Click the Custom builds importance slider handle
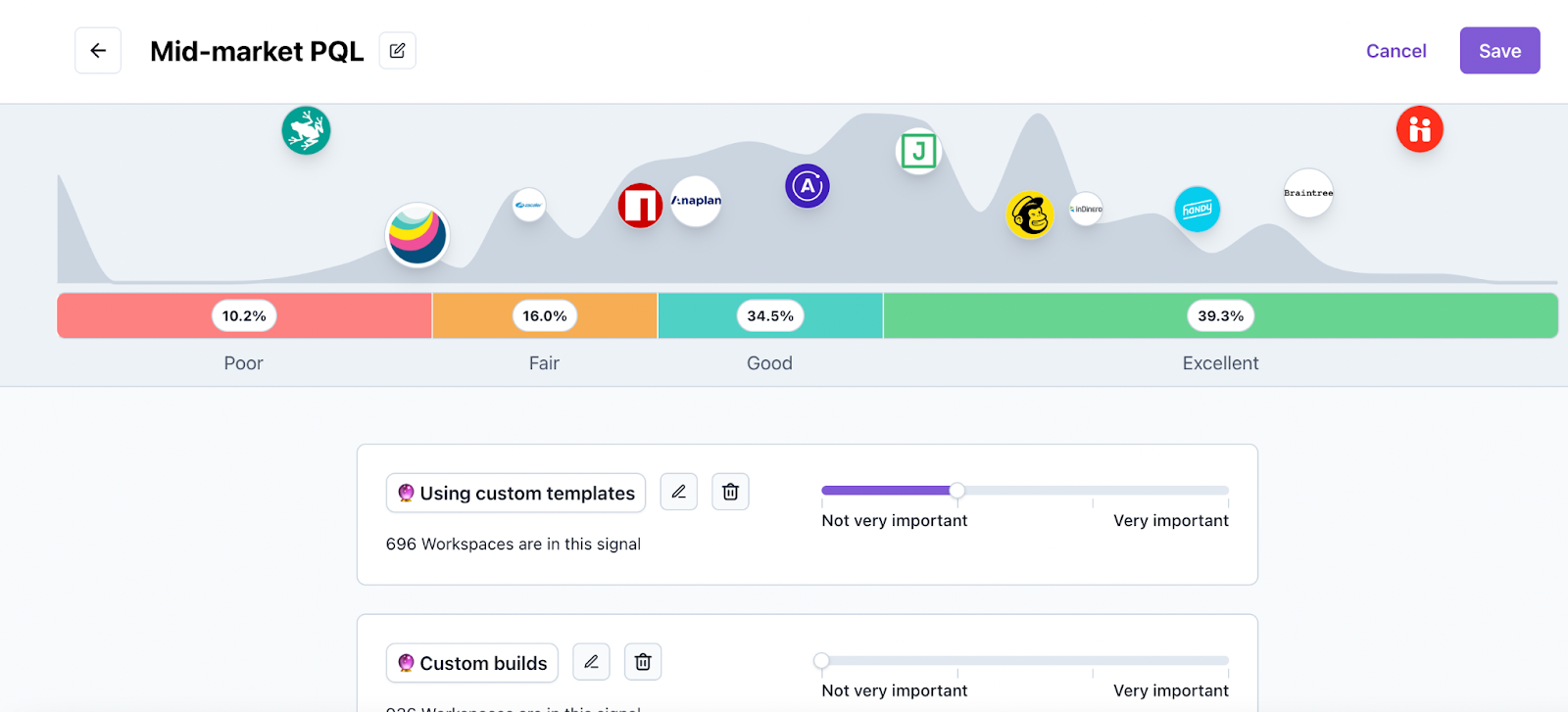Viewport: 1568px width, 712px height. point(821,661)
